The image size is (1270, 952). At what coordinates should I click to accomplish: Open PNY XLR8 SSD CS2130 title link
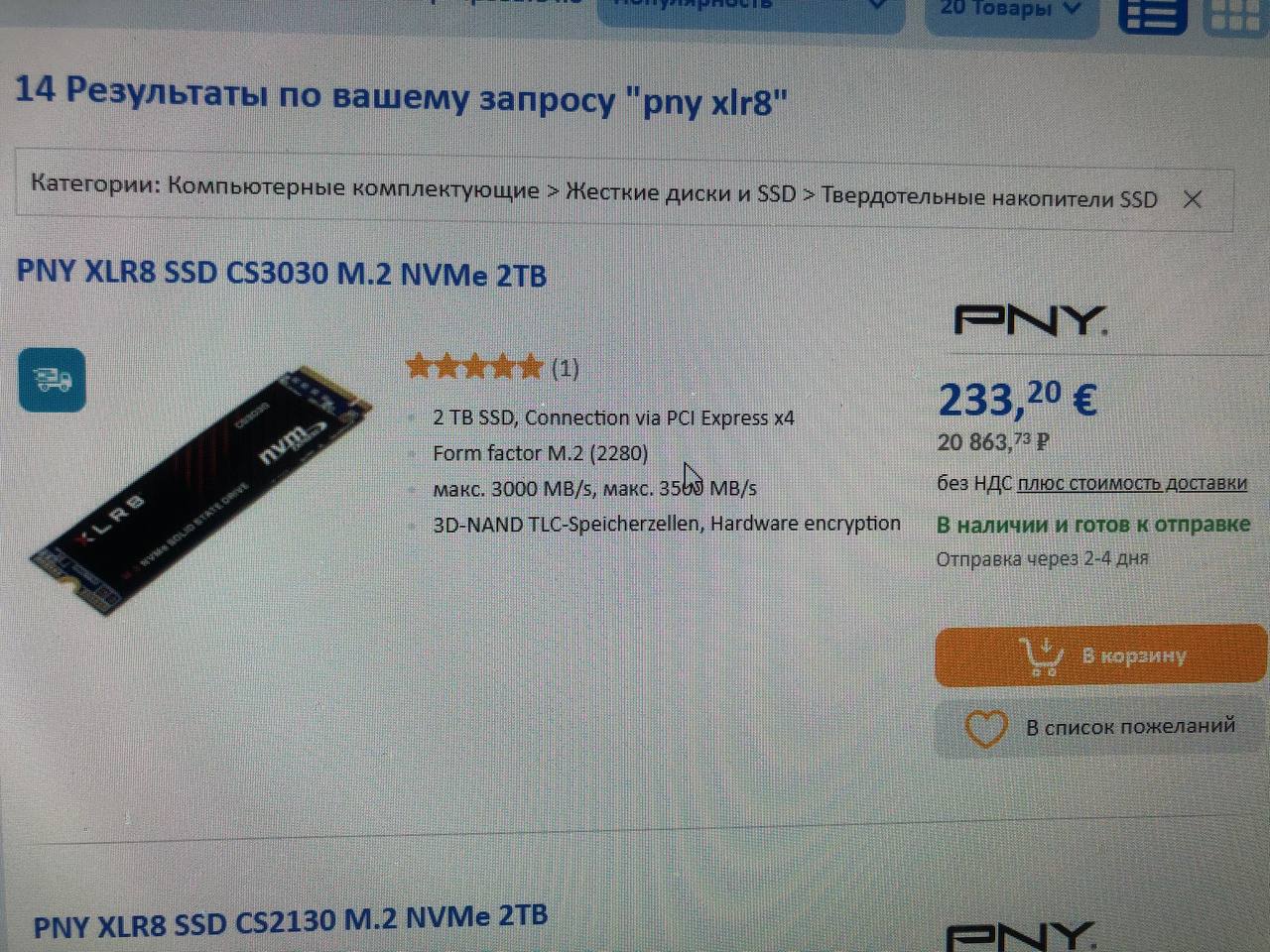click(290, 920)
